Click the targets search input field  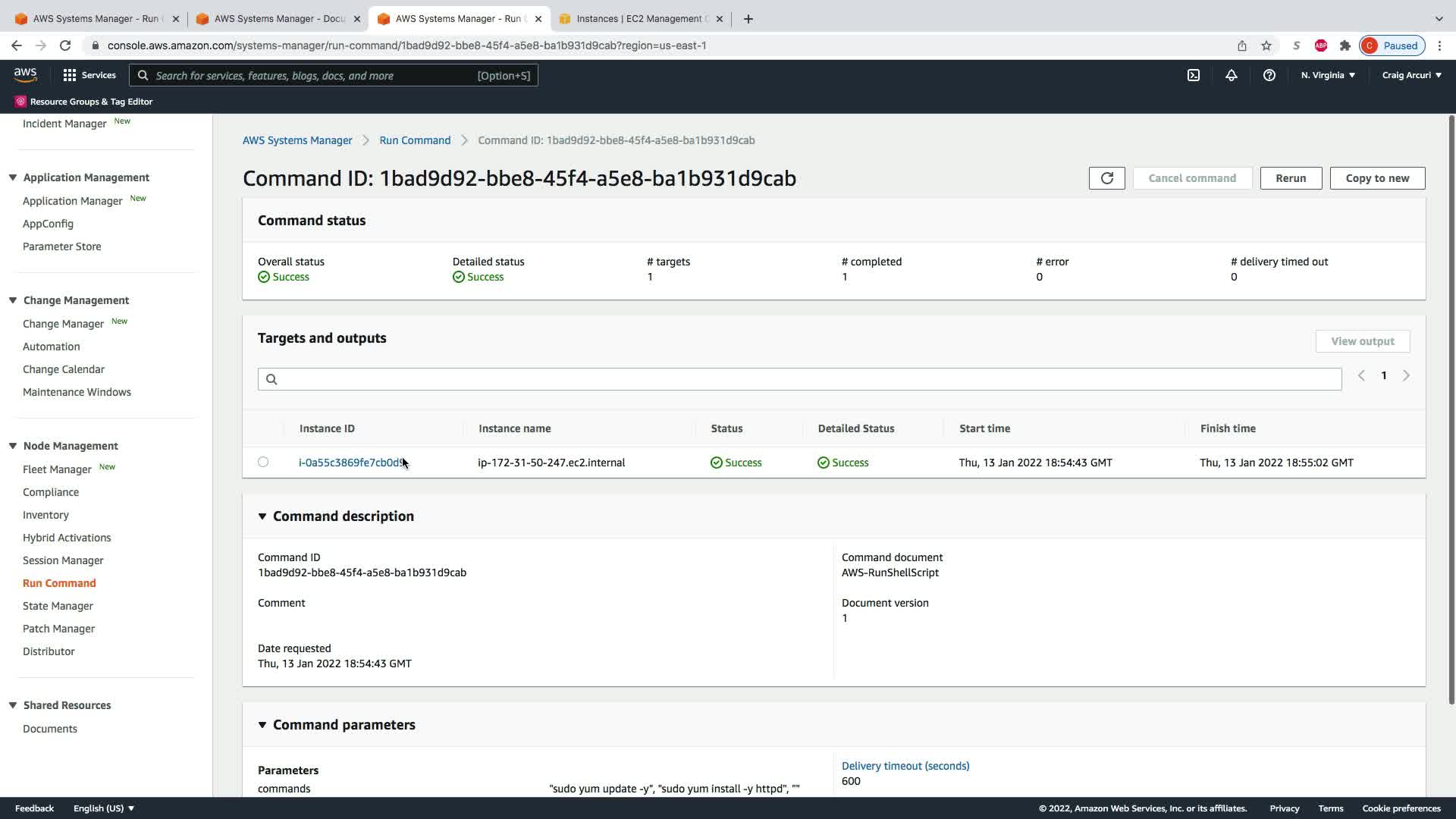coord(799,379)
